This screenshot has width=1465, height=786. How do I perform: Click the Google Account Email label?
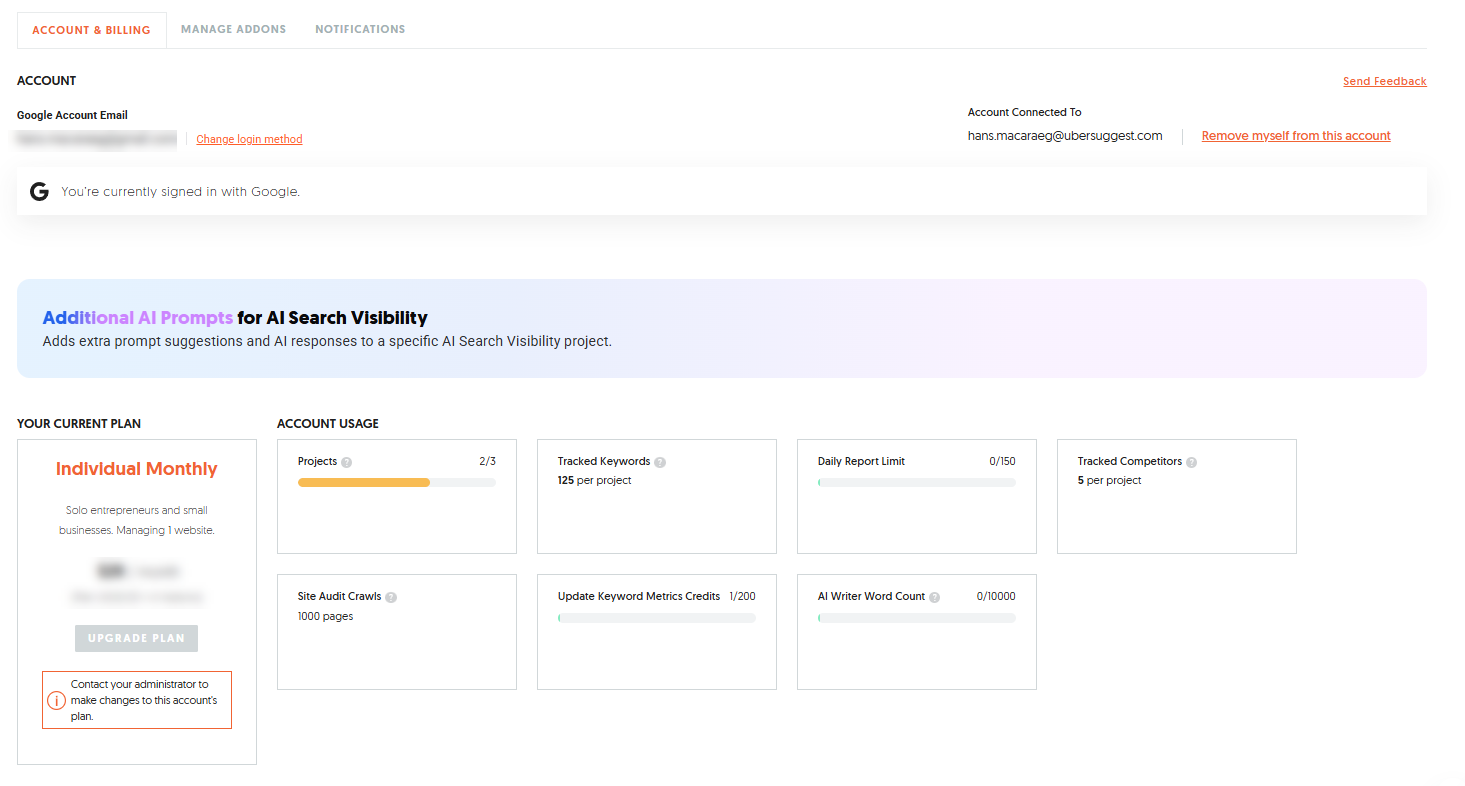point(72,115)
